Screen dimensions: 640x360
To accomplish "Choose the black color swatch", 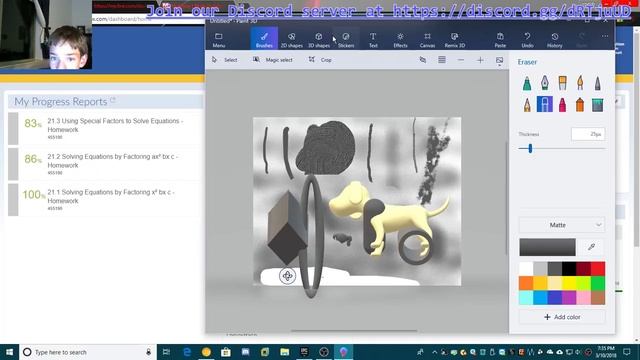I will click(x=569, y=269).
